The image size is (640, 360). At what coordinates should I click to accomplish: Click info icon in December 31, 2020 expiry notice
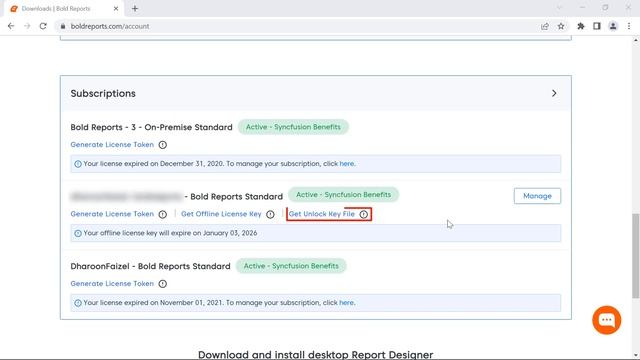click(x=78, y=164)
